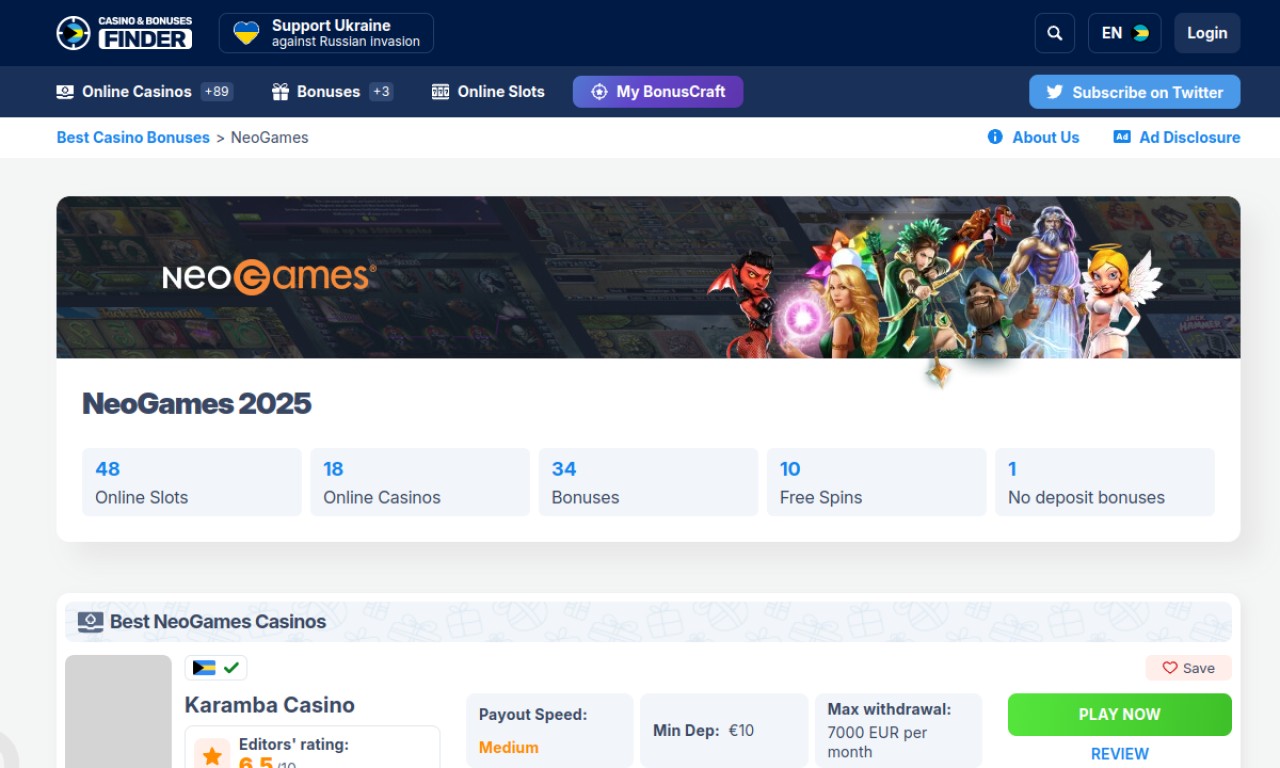This screenshot has width=1280, height=768.
Task: Click the NeoGames banner image
Action: point(648,277)
